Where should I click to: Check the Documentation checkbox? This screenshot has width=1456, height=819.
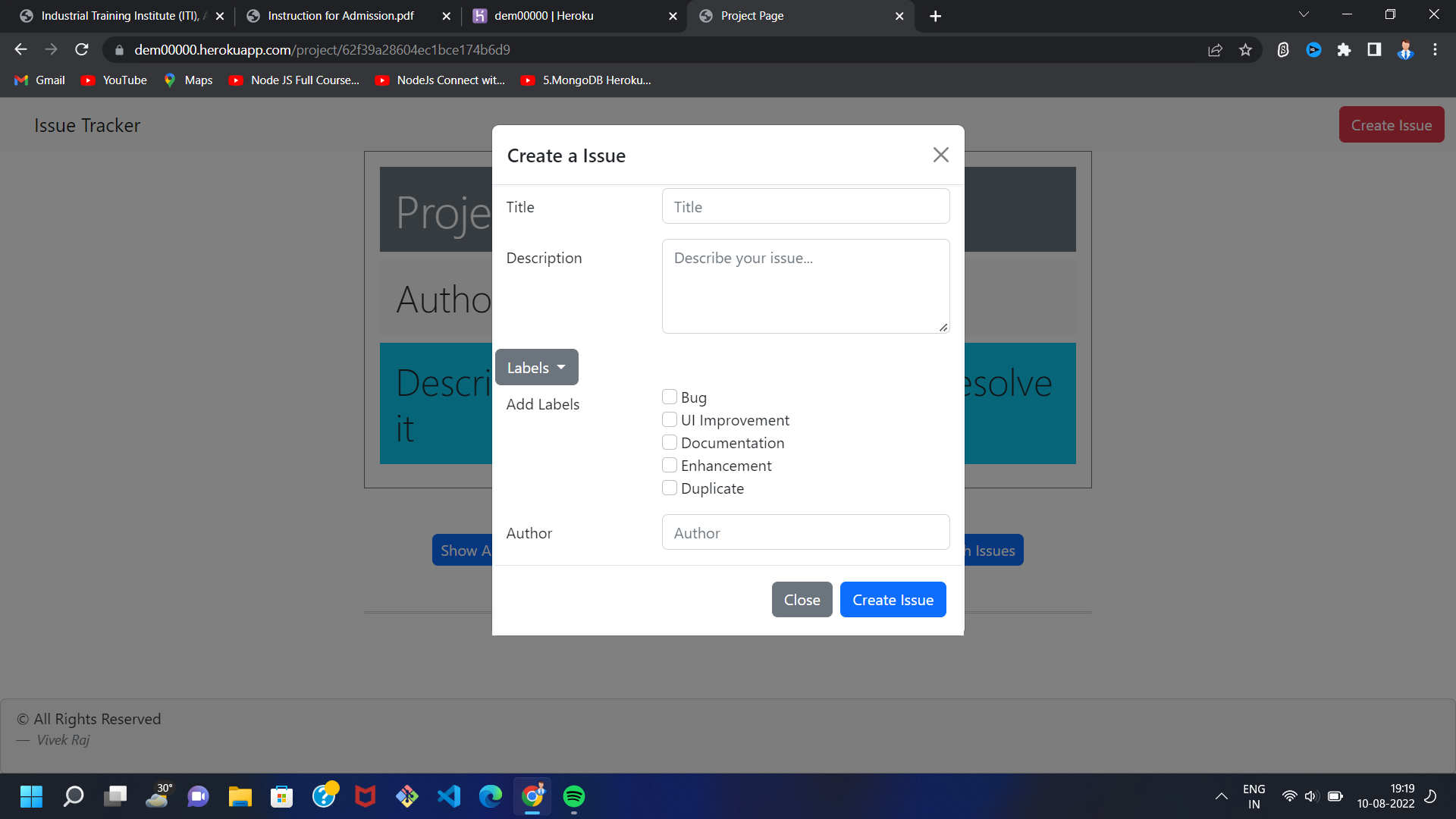[x=670, y=442]
